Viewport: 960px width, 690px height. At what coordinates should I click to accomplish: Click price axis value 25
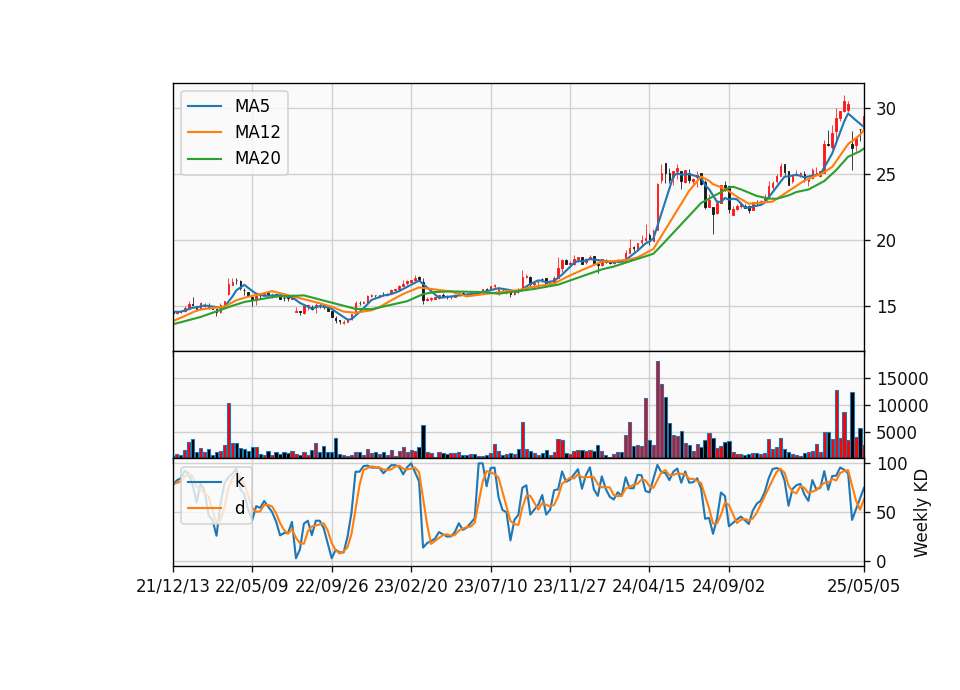coord(886,175)
